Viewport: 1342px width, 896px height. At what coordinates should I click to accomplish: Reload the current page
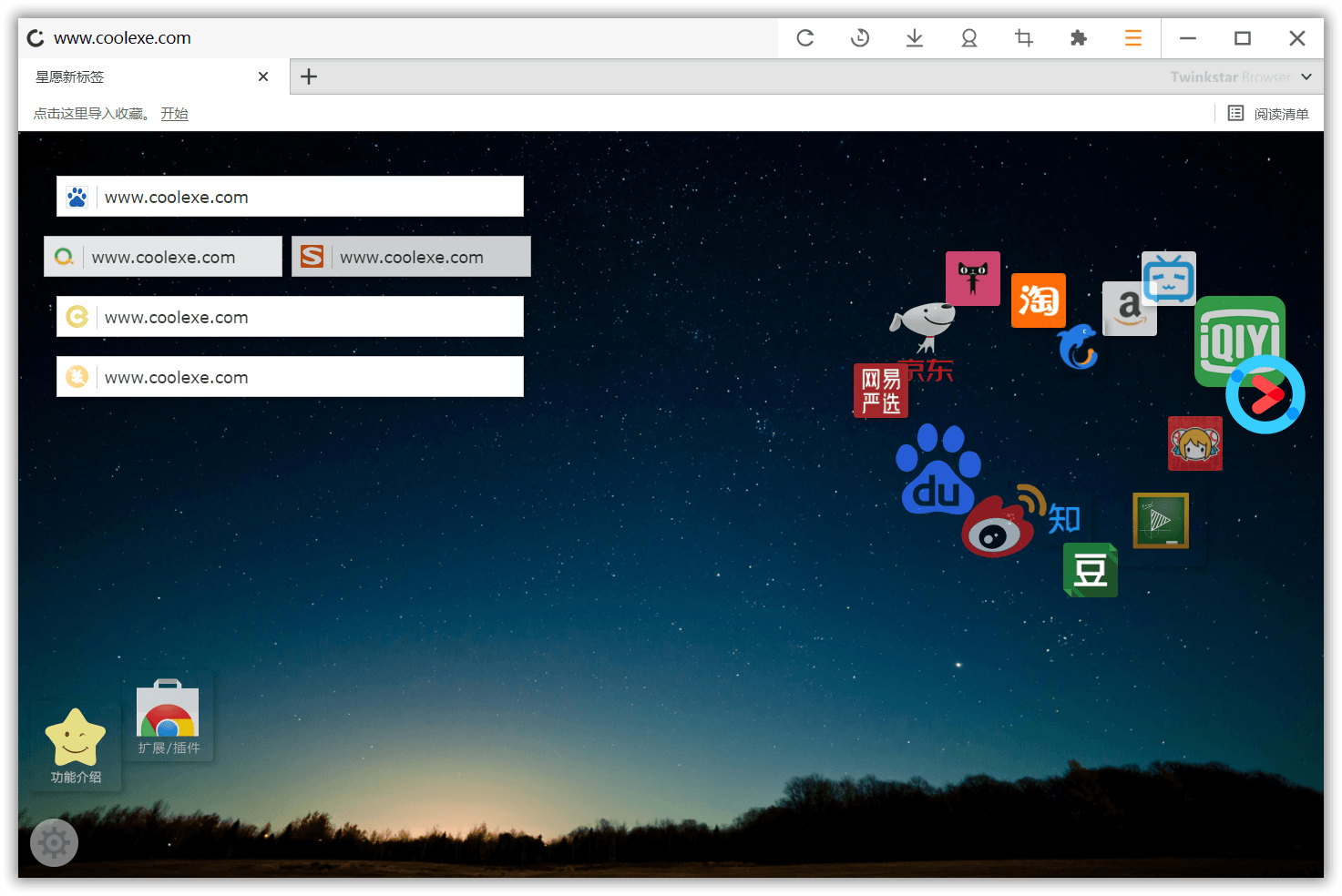click(x=805, y=38)
